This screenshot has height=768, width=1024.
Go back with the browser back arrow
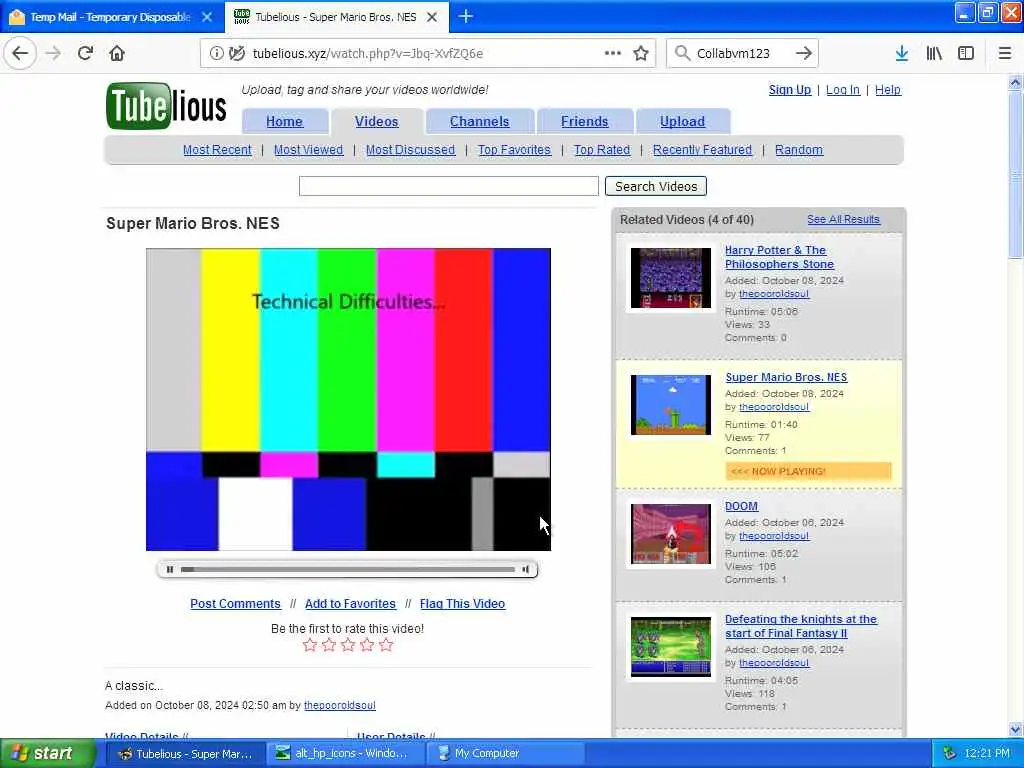(20, 53)
